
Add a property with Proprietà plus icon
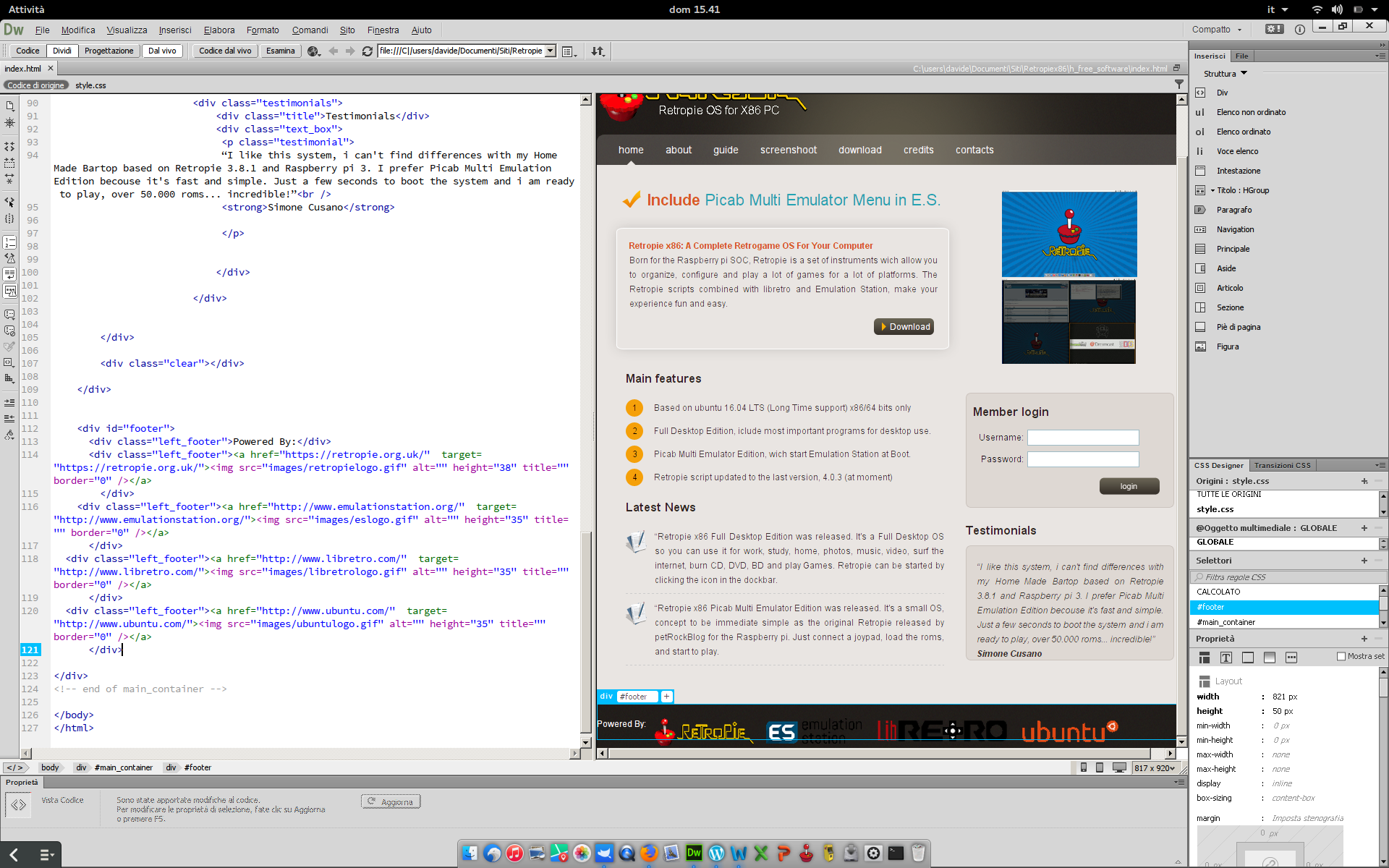(1364, 639)
